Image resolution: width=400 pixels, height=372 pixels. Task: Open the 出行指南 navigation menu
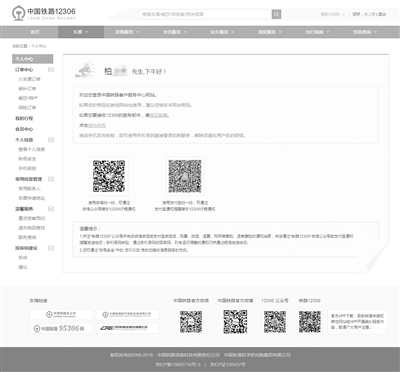pyautogui.click(x=317, y=32)
